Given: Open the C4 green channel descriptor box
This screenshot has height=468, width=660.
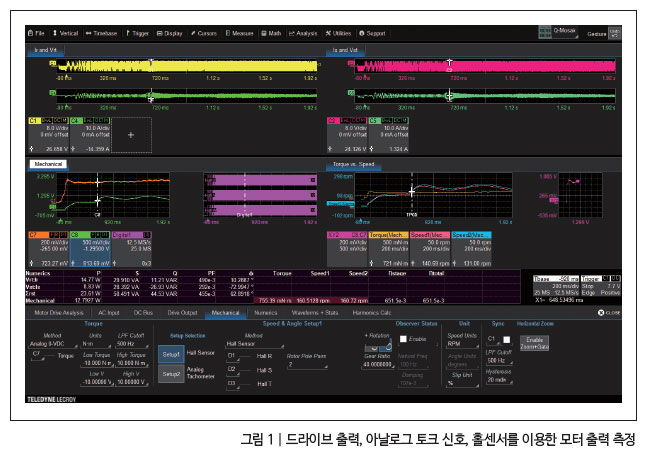Looking at the screenshot, I should (90, 135).
